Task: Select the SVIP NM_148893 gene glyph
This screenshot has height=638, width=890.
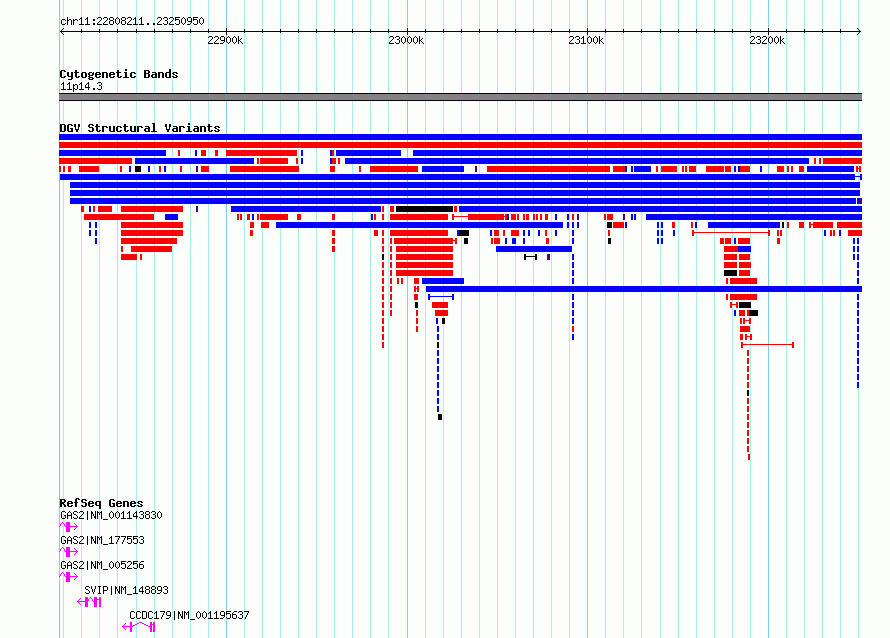Action: click(x=90, y=602)
